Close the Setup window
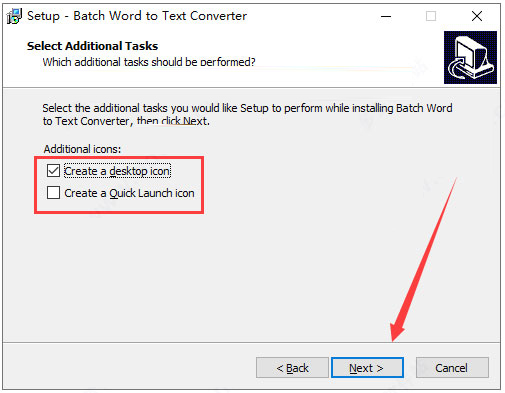The width and height of the screenshot is (505, 393). [477, 16]
